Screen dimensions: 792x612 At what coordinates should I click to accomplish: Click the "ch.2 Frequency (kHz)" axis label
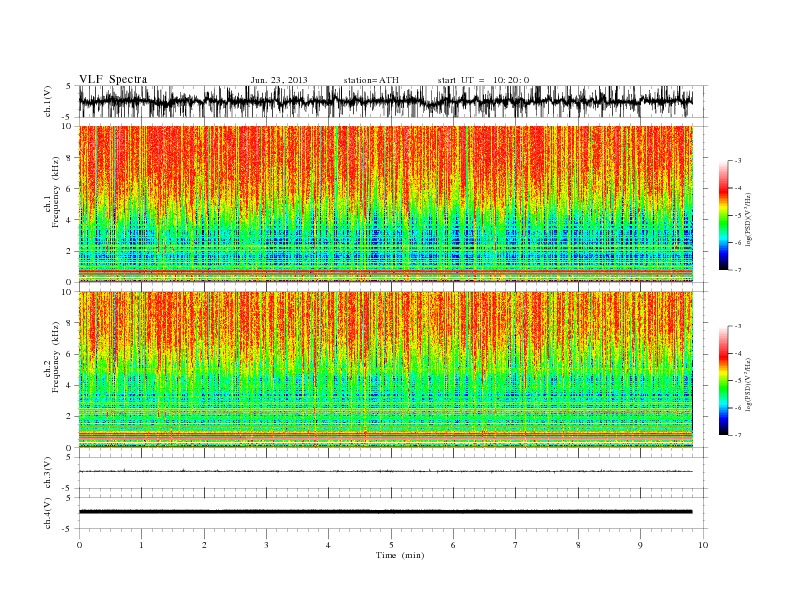(x=51, y=358)
